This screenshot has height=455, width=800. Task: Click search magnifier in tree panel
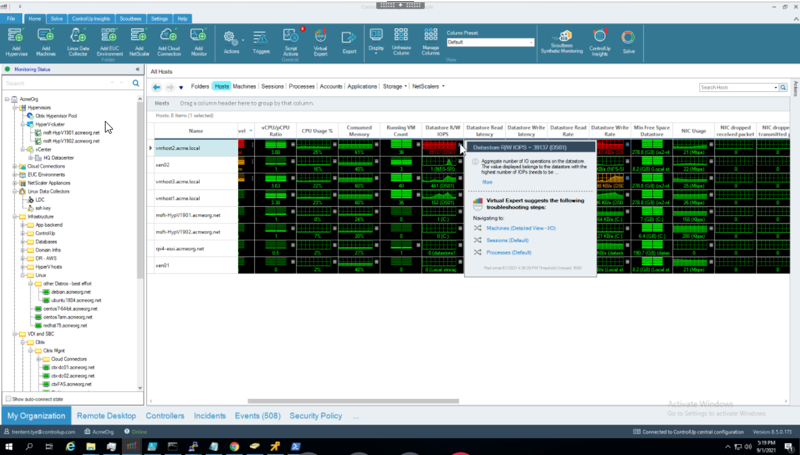136,83
